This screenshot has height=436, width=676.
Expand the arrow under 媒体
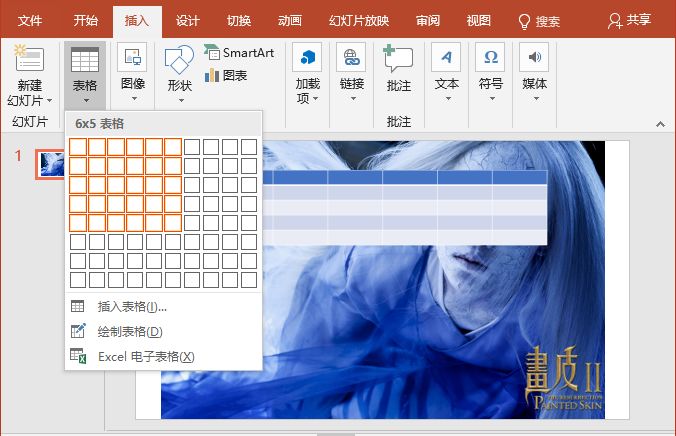[x=536, y=99]
